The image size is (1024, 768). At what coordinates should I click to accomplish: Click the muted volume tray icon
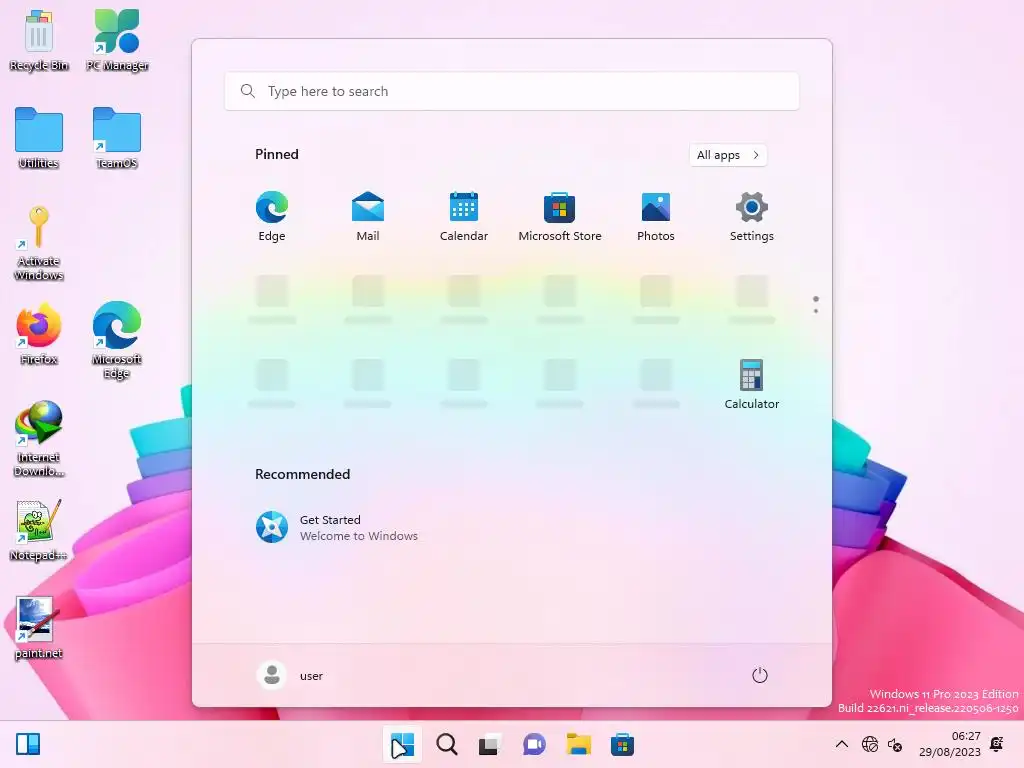click(x=895, y=744)
